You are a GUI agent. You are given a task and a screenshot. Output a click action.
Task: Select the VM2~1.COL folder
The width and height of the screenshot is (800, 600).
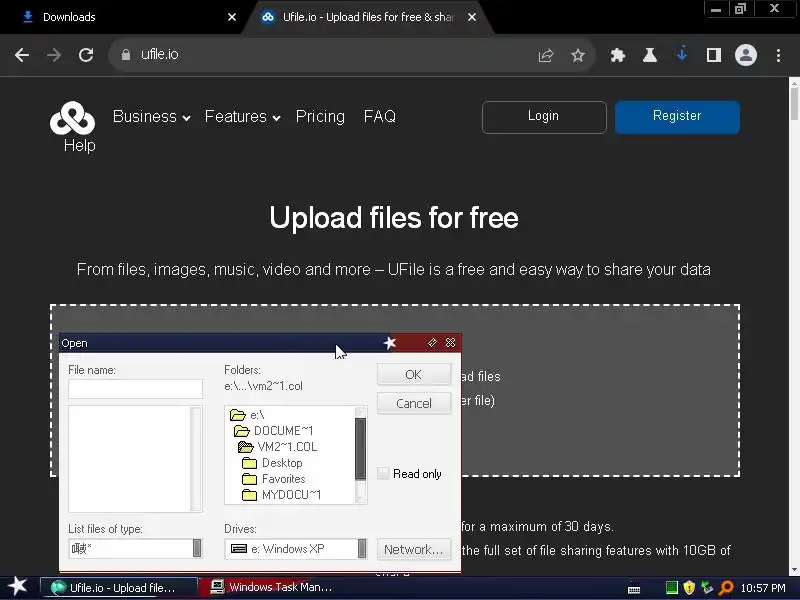pyautogui.click(x=278, y=447)
